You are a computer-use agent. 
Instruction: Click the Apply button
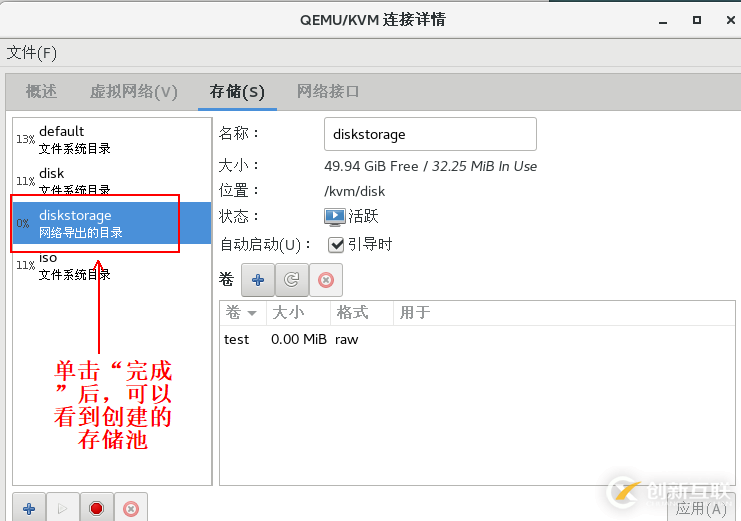point(702,508)
